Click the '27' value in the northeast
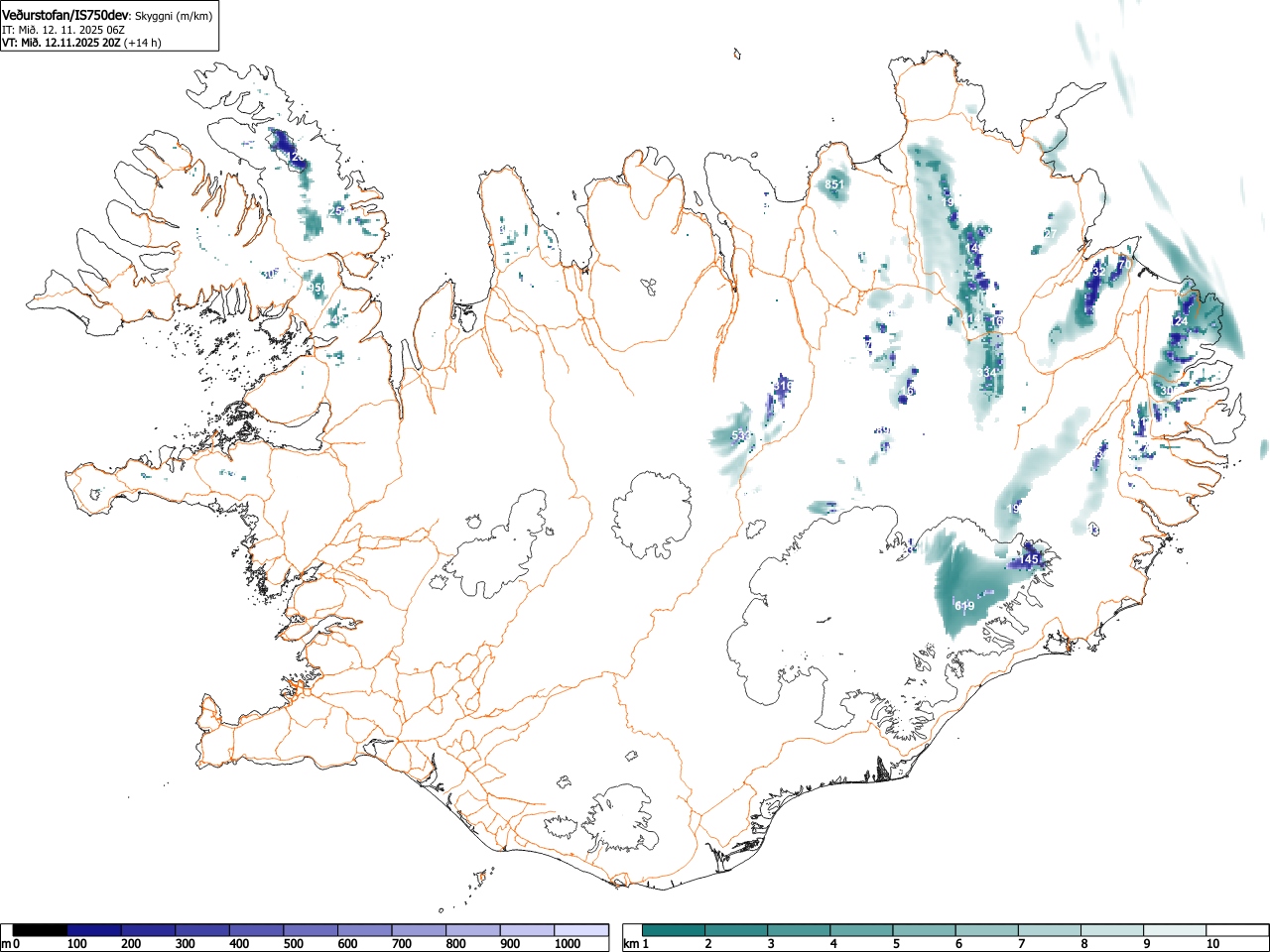Image resolution: width=1270 pixels, height=952 pixels. pyautogui.click(x=1050, y=234)
